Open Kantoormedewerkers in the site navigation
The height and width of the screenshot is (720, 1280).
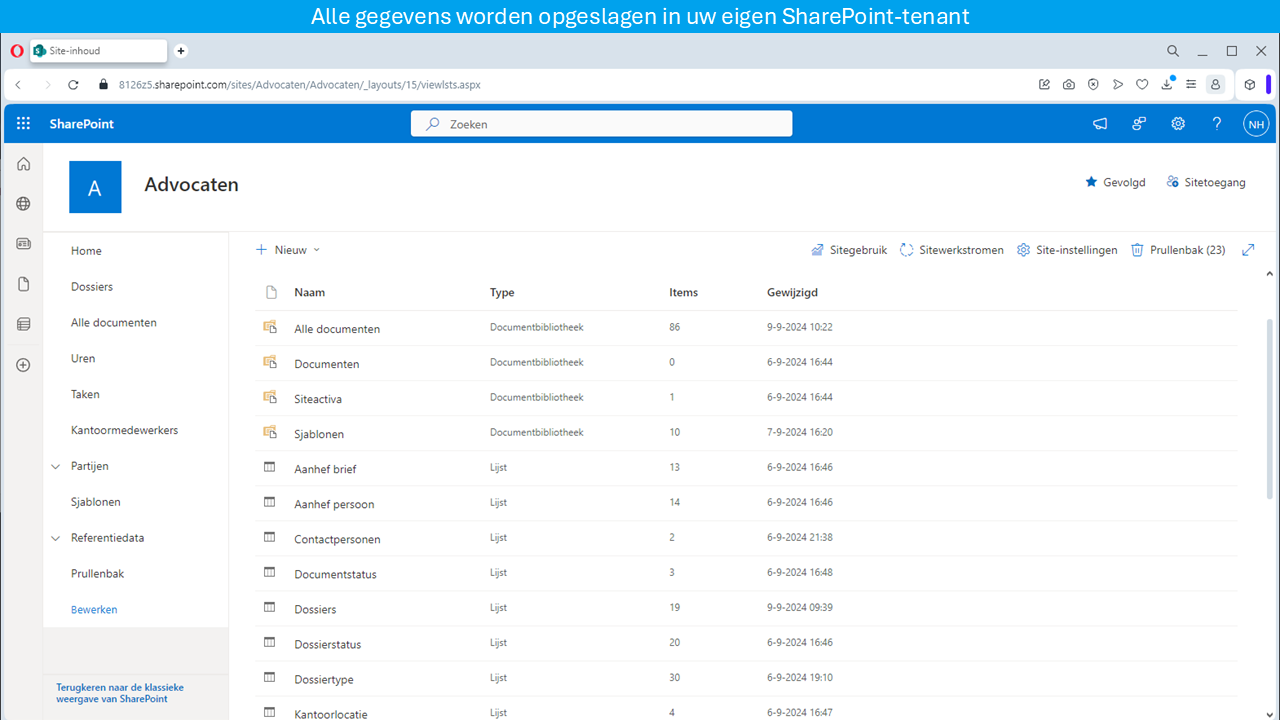(x=124, y=430)
